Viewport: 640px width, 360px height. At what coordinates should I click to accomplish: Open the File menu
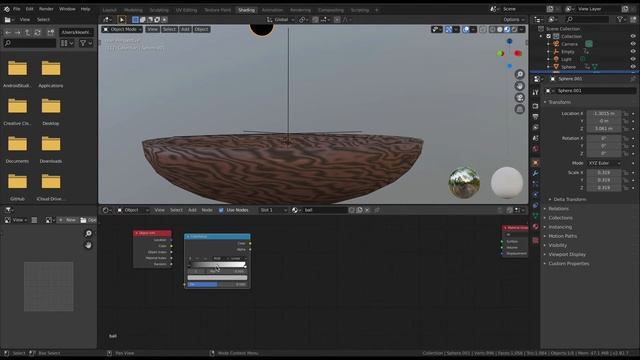click(x=16, y=9)
